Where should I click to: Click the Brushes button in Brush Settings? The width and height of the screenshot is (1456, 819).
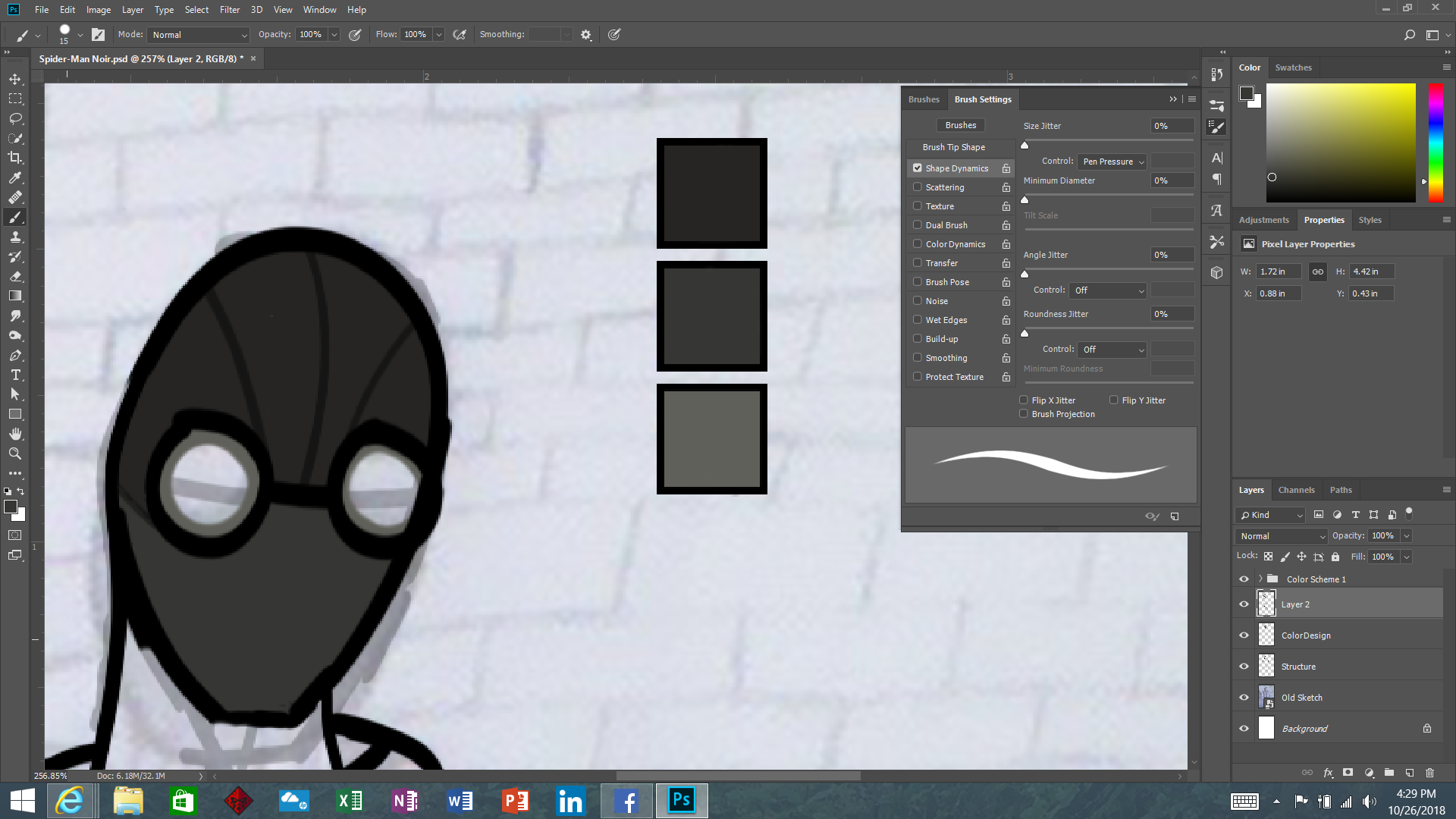961,125
